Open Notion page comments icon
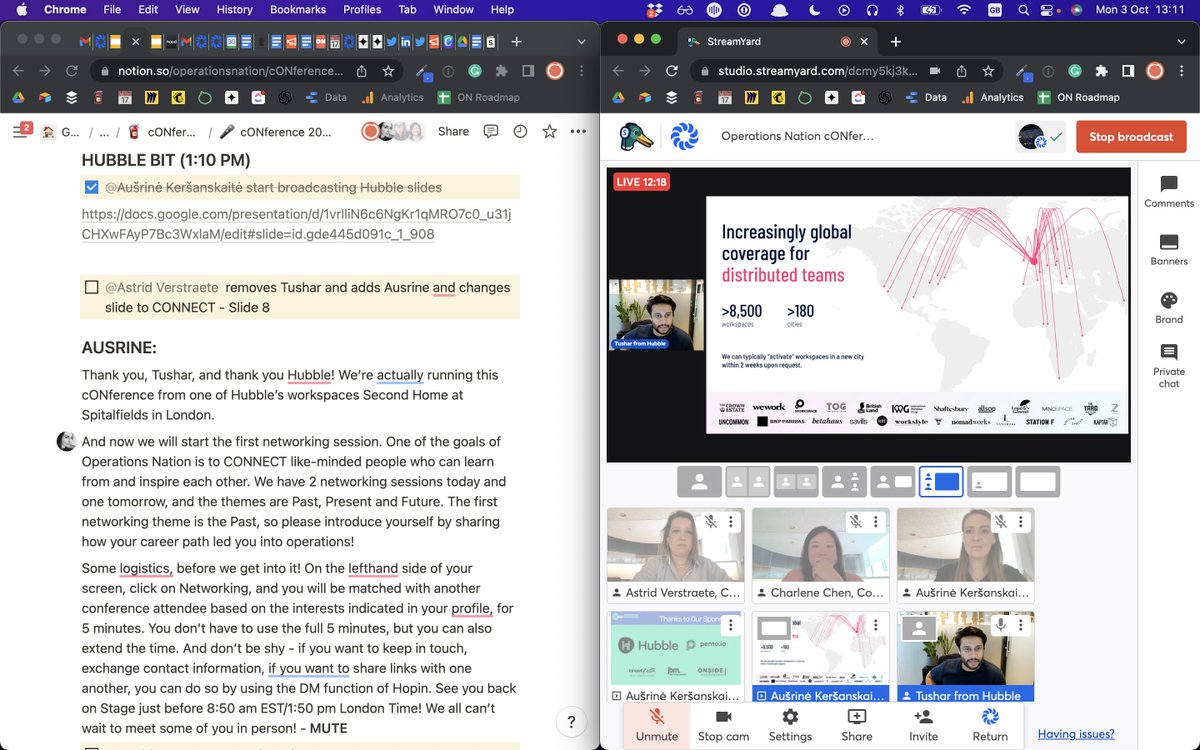This screenshot has width=1200, height=750. click(x=491, y=131)
